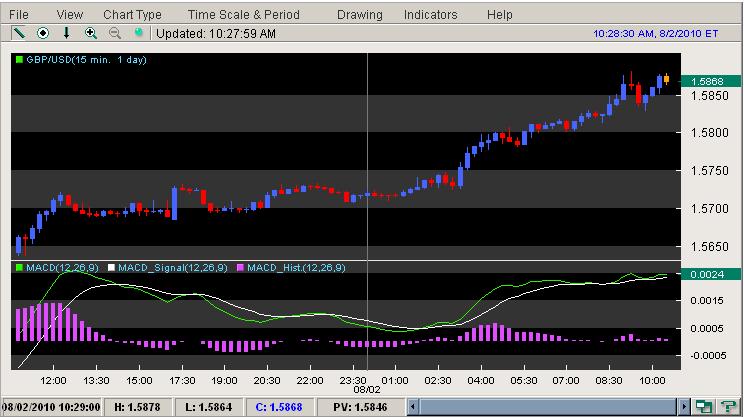
Task: Click the L: 1.5864 status field
Action: 209,407
